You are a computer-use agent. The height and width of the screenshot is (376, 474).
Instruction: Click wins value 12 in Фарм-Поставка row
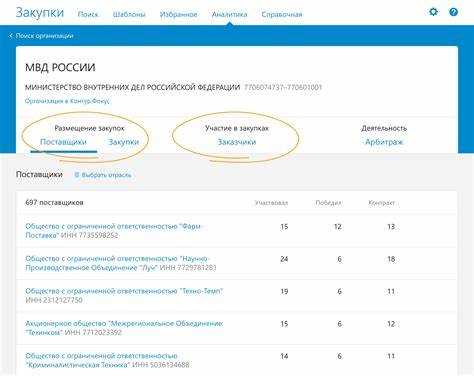pyautogui.click(x=338, y=227)
